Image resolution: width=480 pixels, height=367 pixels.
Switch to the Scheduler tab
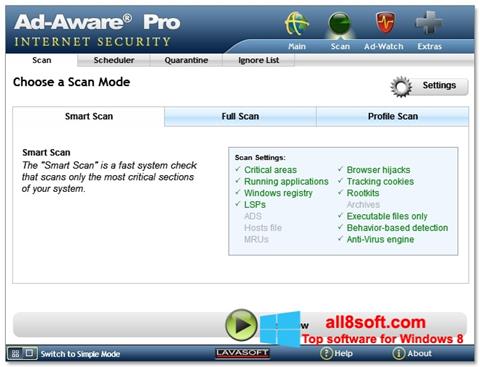[114, 60]
